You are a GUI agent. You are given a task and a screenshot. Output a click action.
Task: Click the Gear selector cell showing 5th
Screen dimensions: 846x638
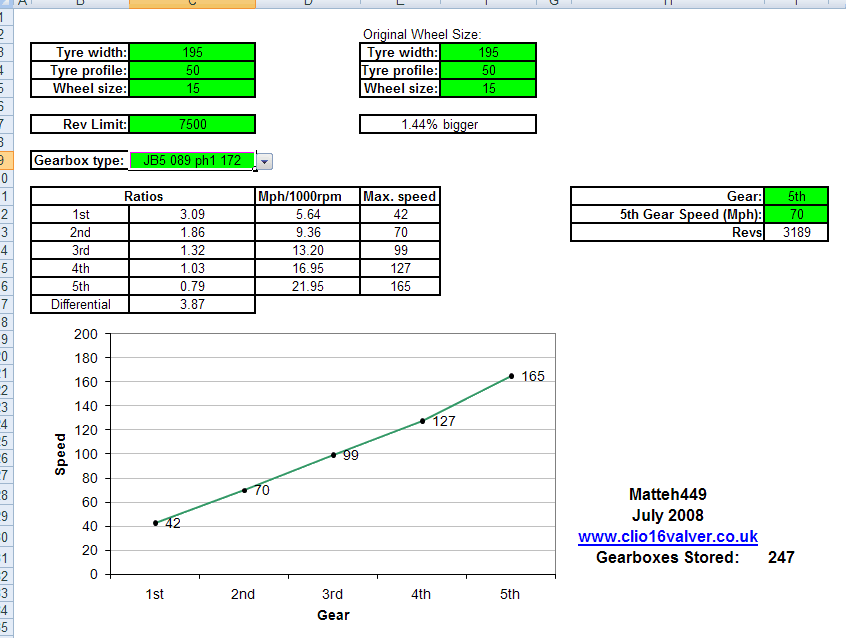pos(797,196)
